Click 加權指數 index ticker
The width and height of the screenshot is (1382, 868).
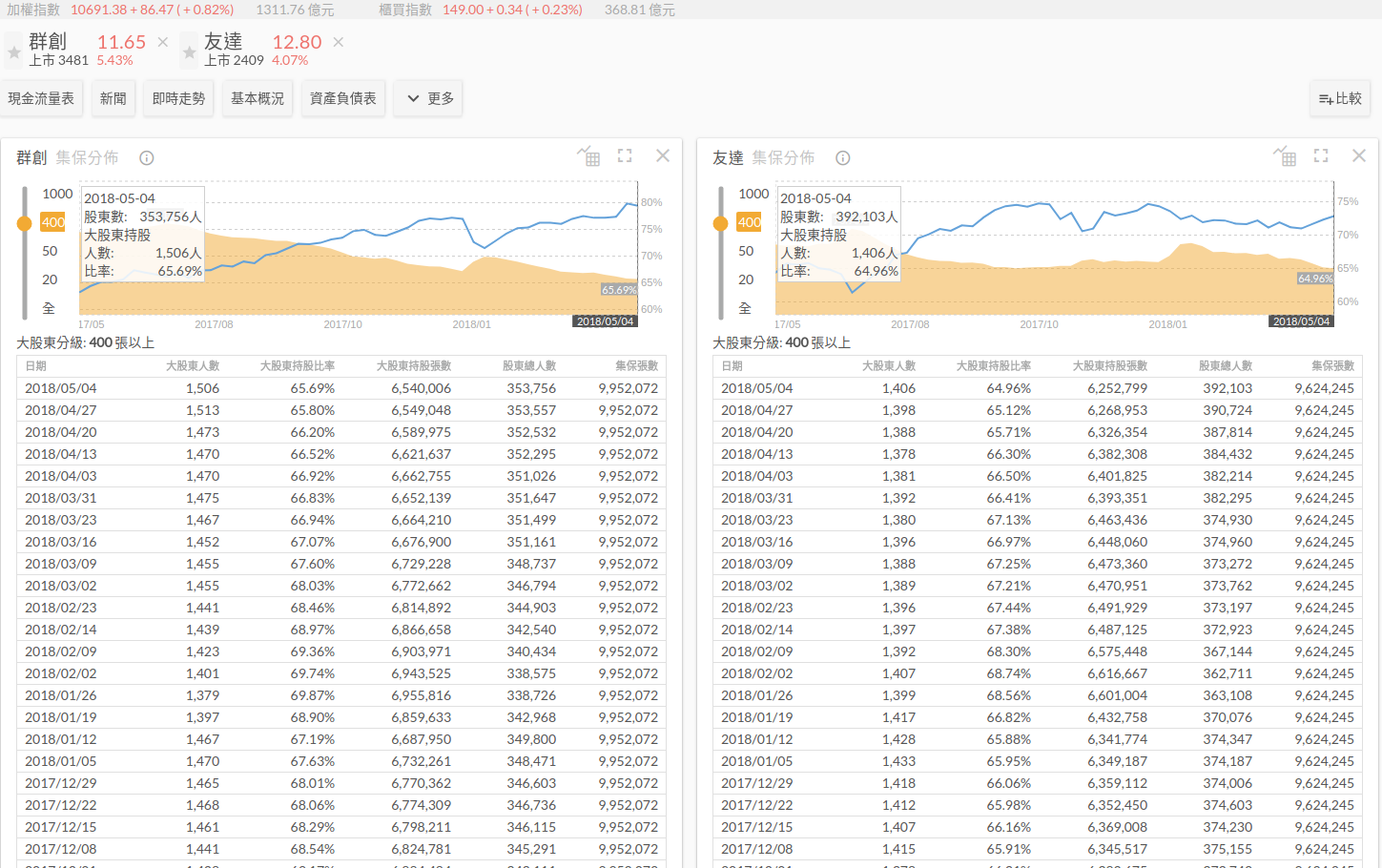pos(33,10)
